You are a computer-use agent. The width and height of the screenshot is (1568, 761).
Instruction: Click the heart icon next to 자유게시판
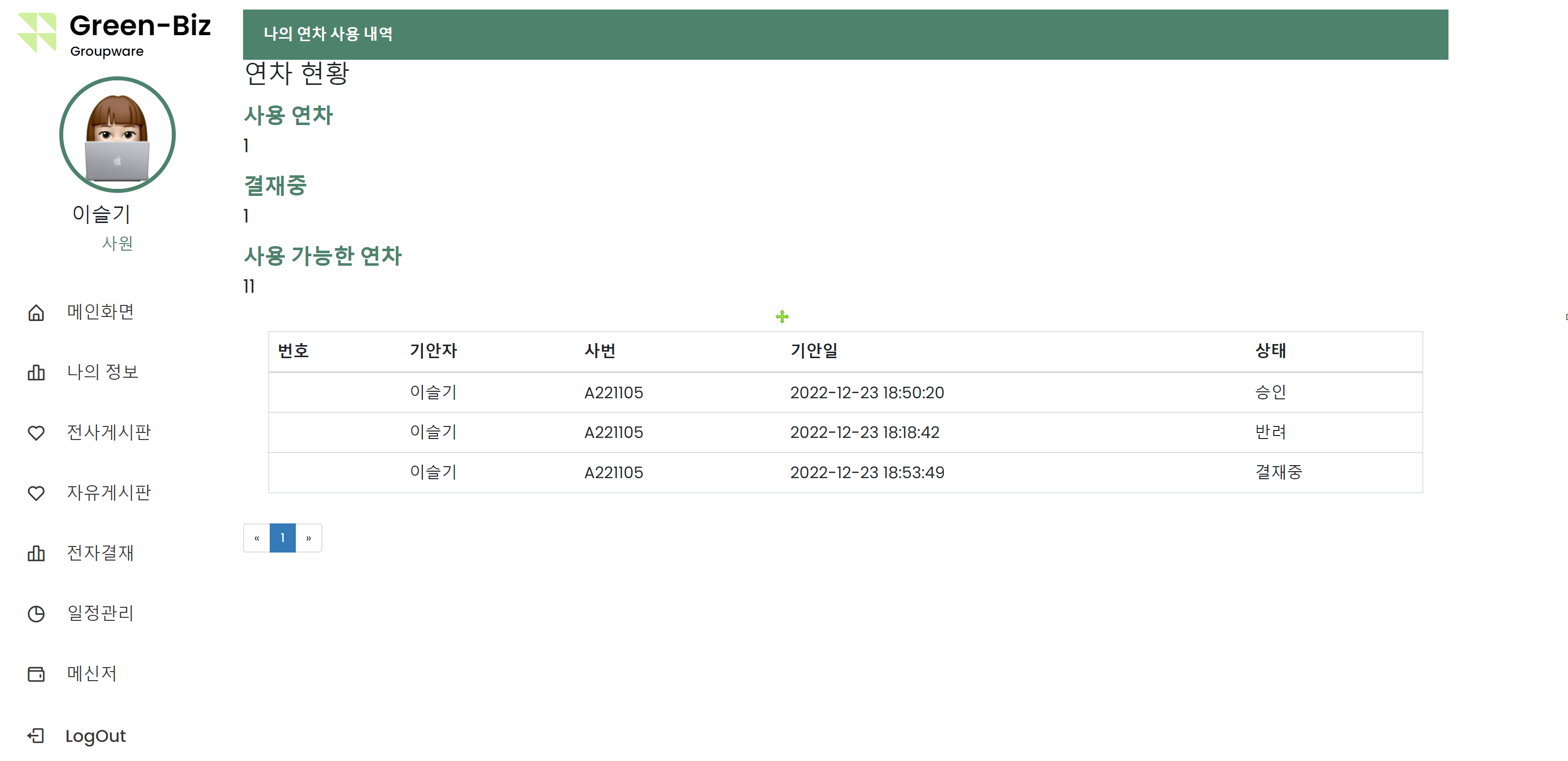click(x=37, y=493)
